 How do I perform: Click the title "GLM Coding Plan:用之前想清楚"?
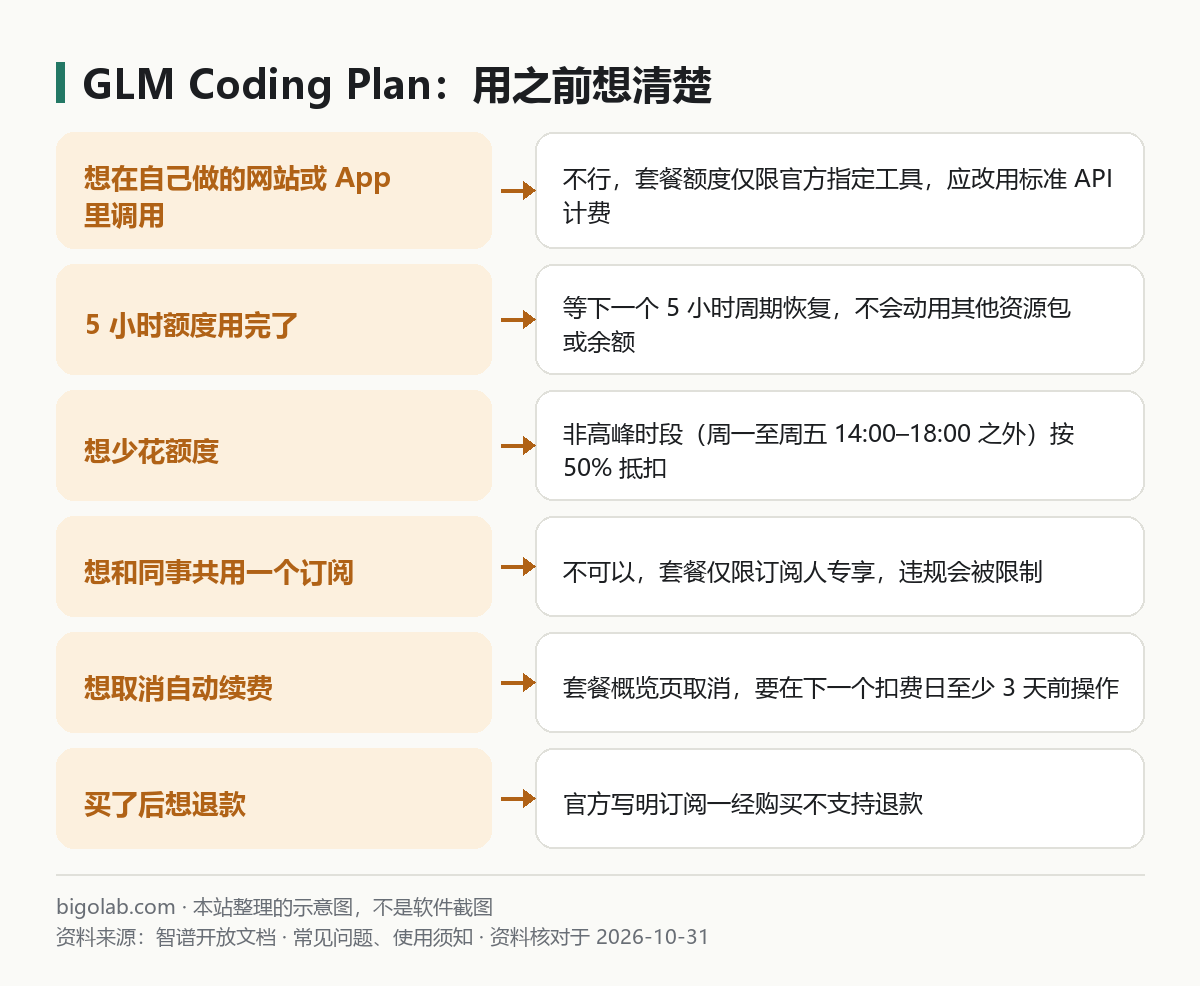pos(397,85)
